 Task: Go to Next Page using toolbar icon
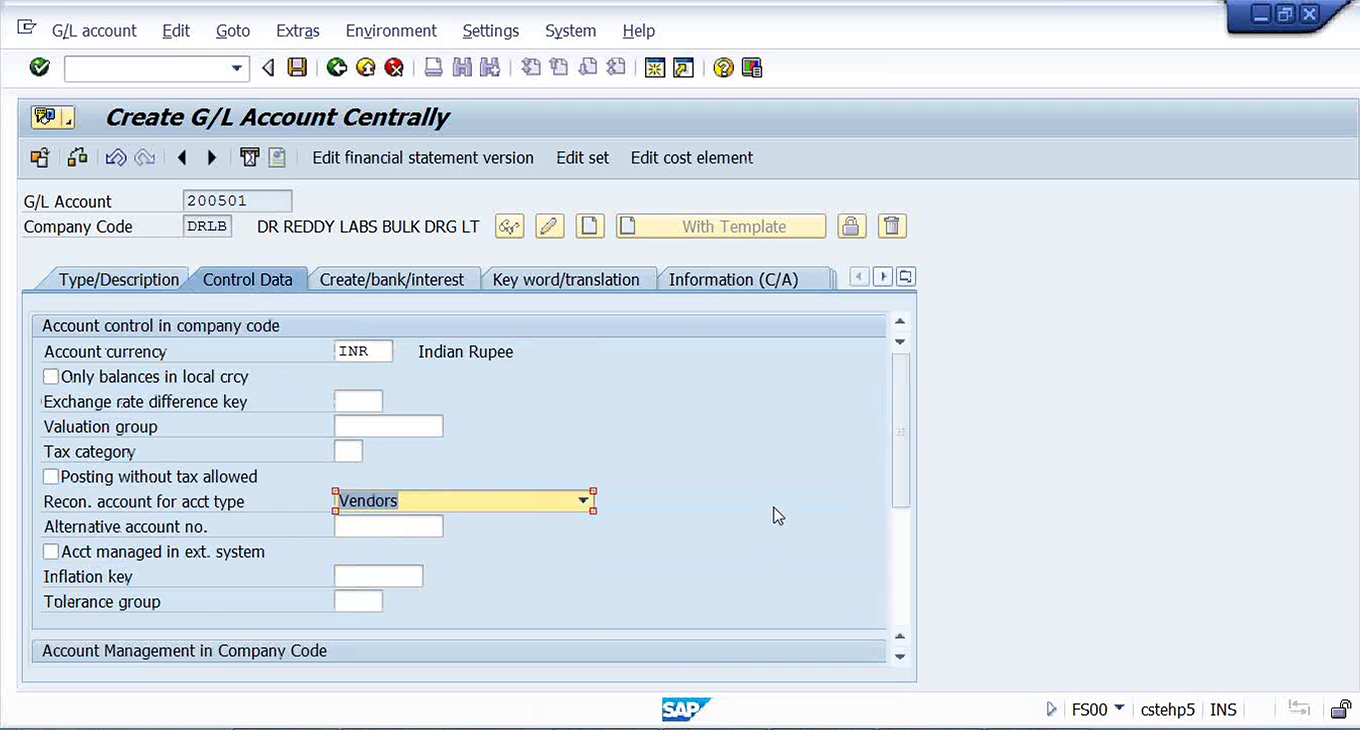pyautogui.click(x=588, y=68)
